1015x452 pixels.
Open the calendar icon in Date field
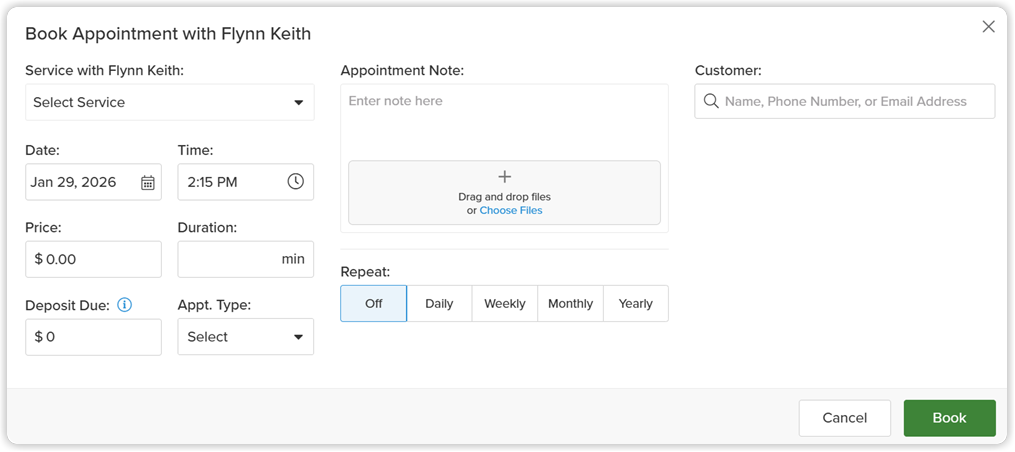(x=148, y=183)
